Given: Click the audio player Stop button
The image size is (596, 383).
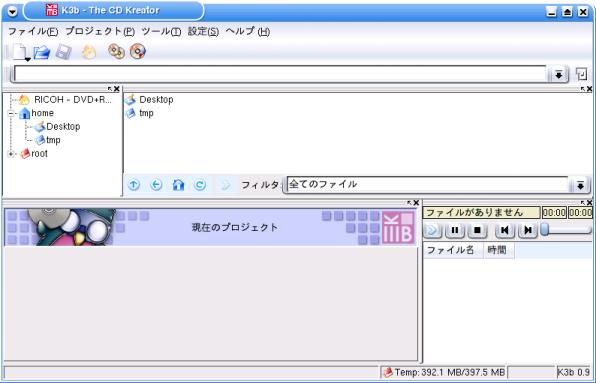Looking at the screenshot, I should (x=477, y=230).
